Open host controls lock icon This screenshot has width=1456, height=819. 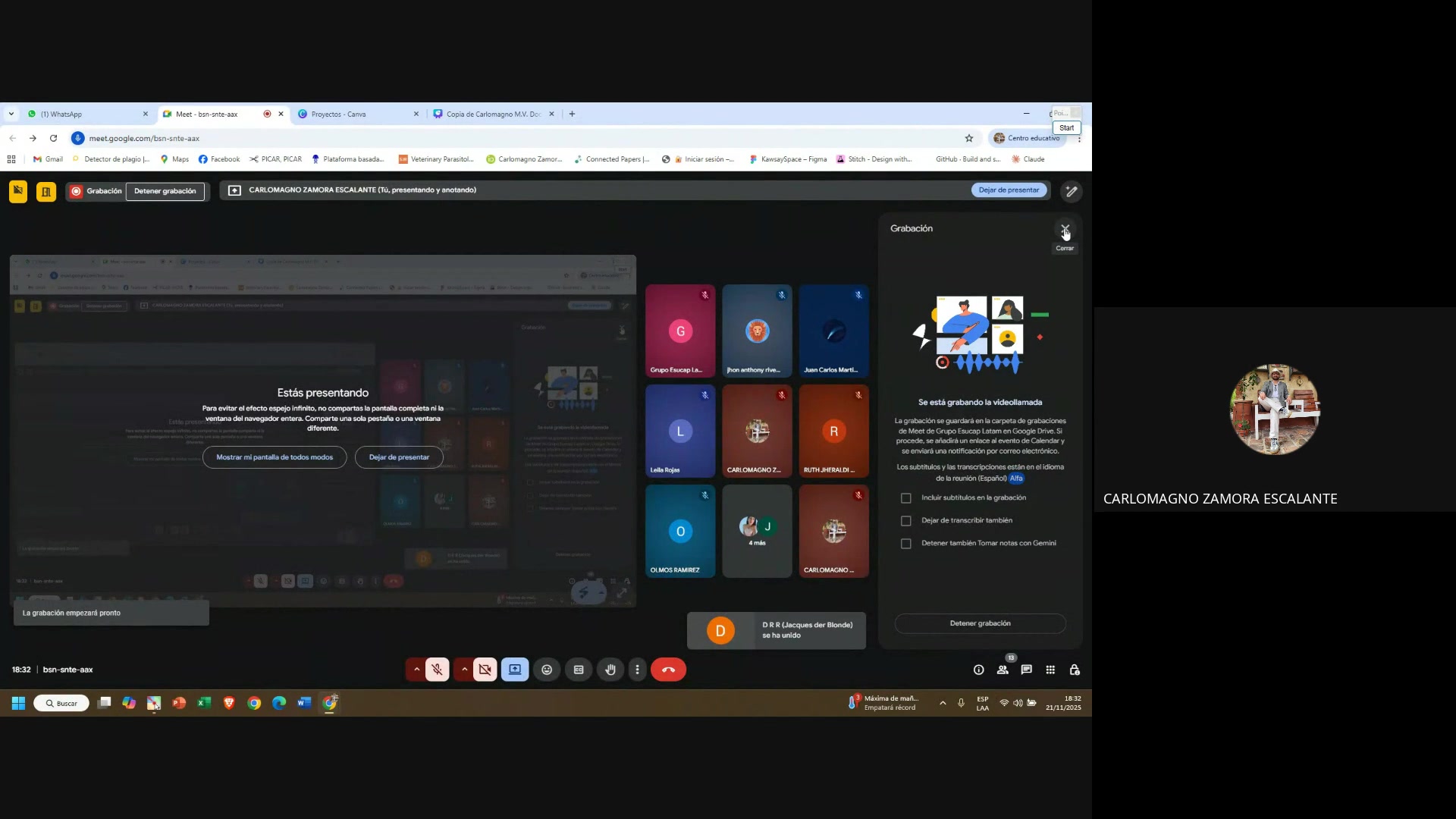pos(1075,670)
